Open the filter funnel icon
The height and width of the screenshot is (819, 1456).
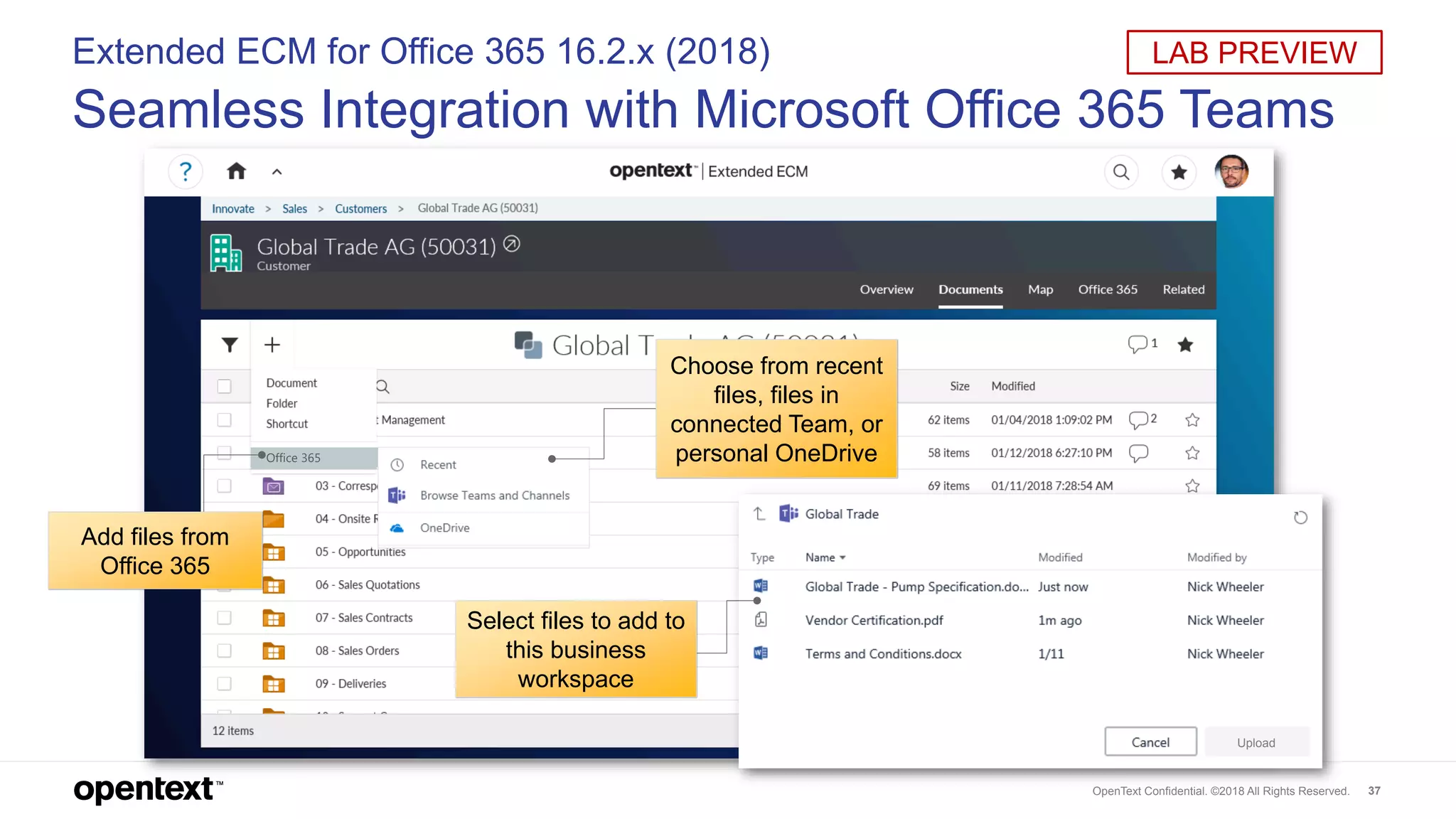click(229, 345)
